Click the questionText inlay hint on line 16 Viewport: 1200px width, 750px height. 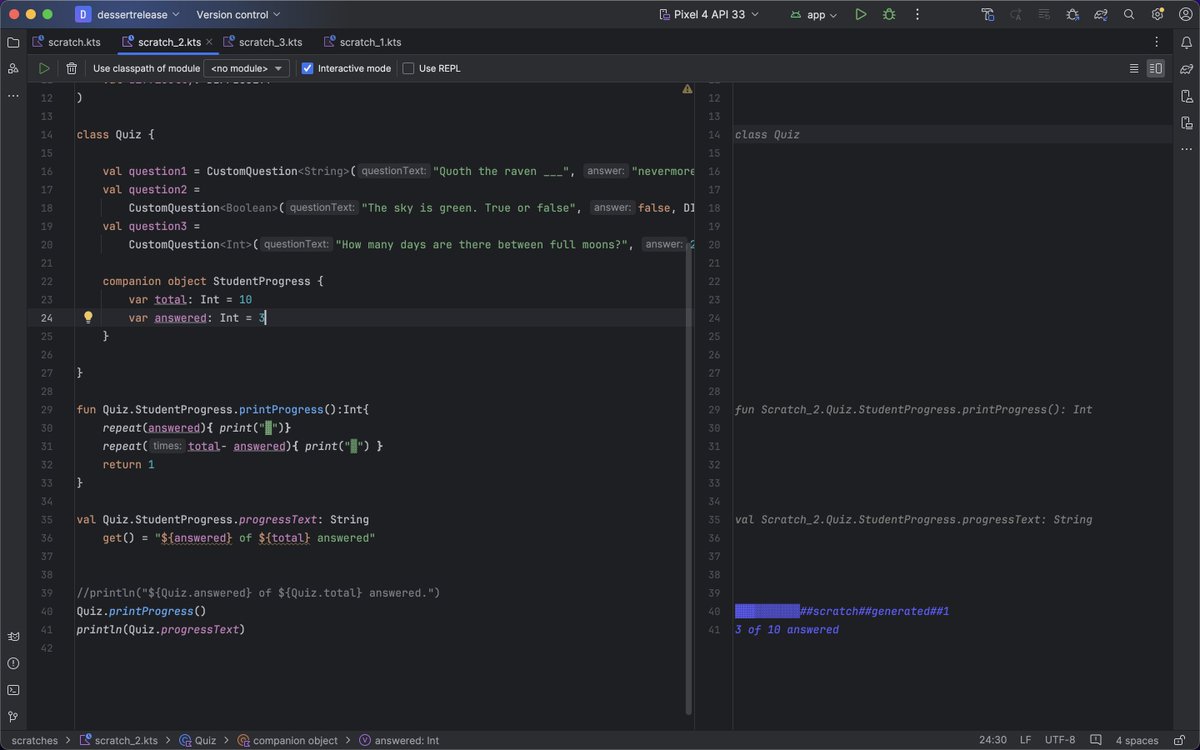pyautogui.click(x=394, y=171)
